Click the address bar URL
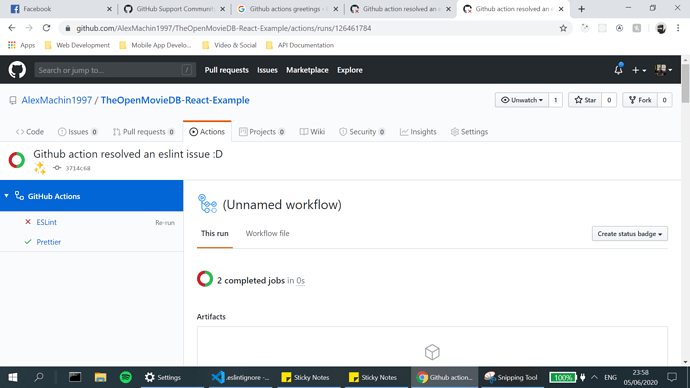 [x=224, y=28]
